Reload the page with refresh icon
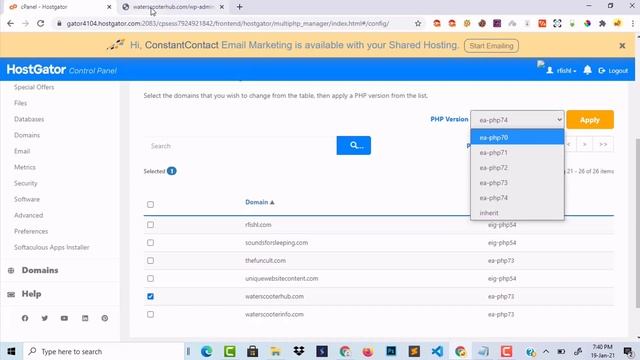Viewport: 640px width, 360px height. 40,24
